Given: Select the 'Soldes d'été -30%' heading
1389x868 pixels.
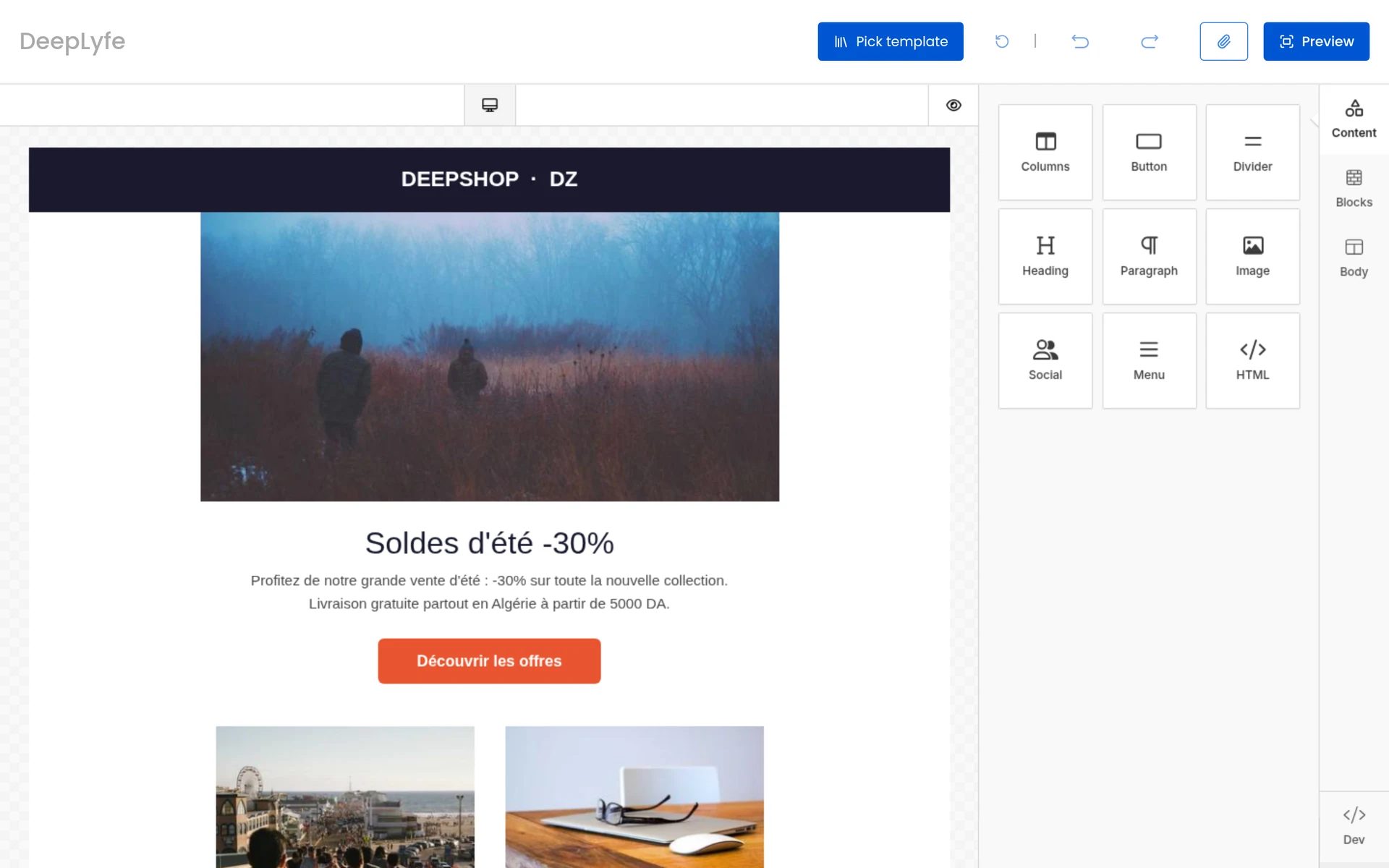Looking at the screenshot, I should click(x=489, y=543).
